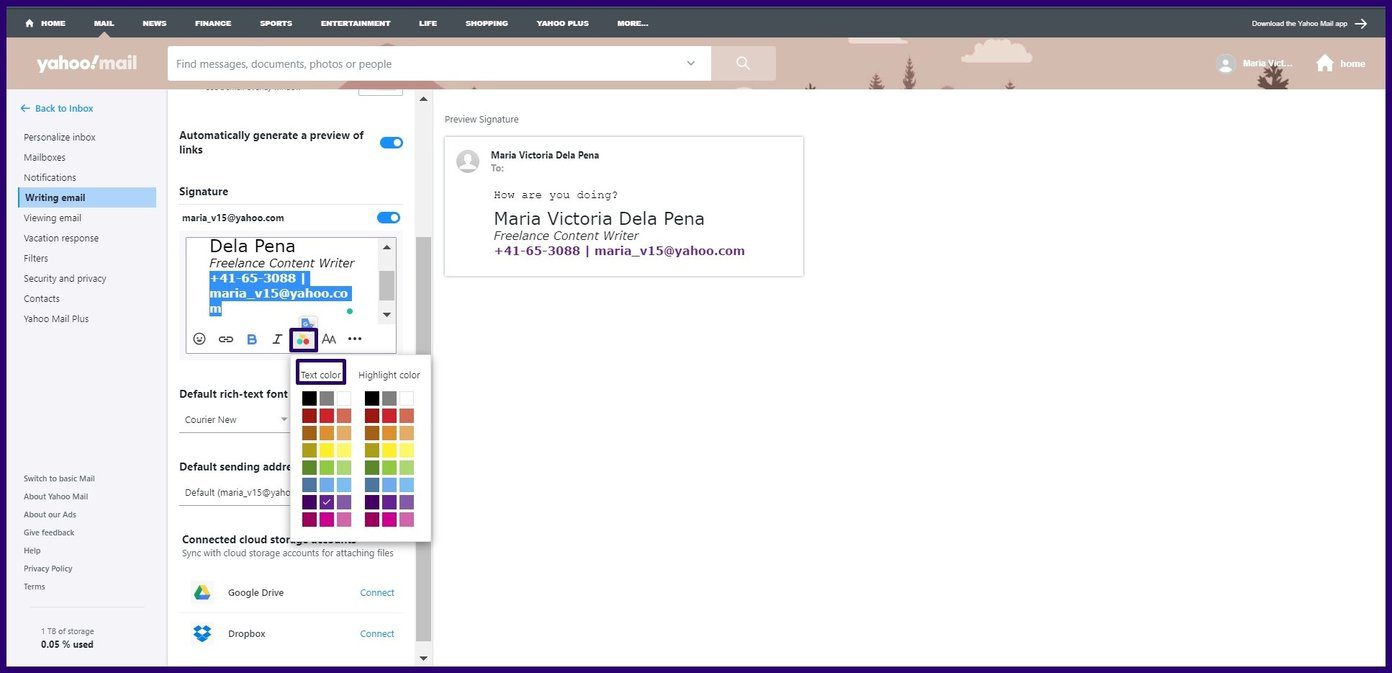This screenshot has width=1392, height=673.
Task: Click the Yahoo Mail logo
Action: (x=87, y=63)
